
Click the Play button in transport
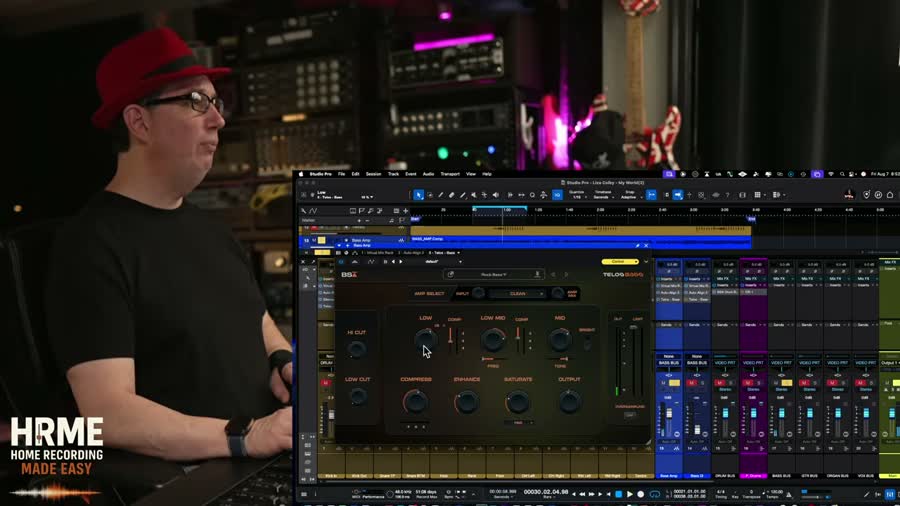point(630,494)
